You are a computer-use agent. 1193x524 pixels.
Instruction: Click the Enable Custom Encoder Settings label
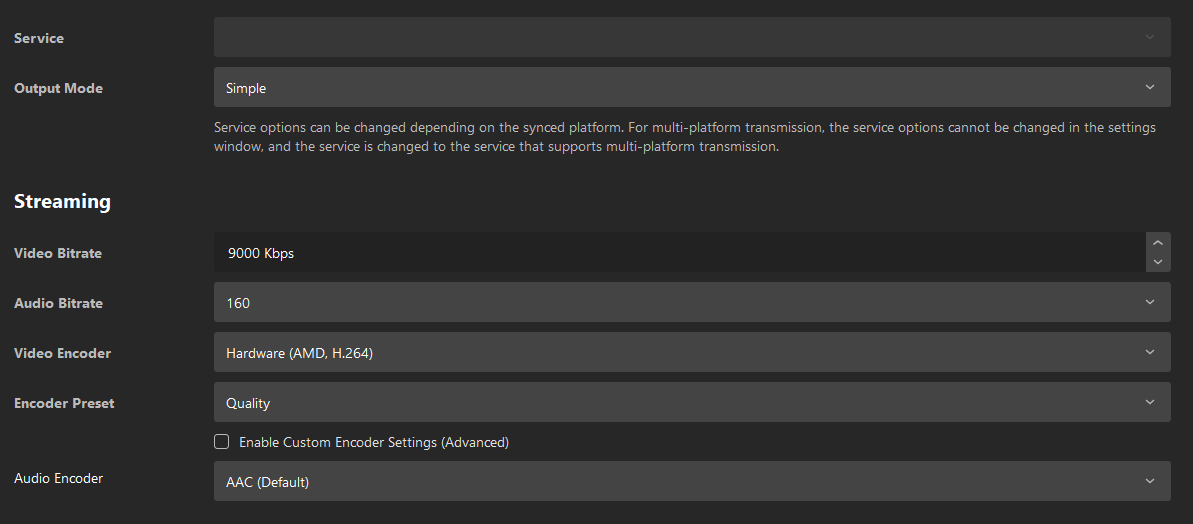(374, 442)
